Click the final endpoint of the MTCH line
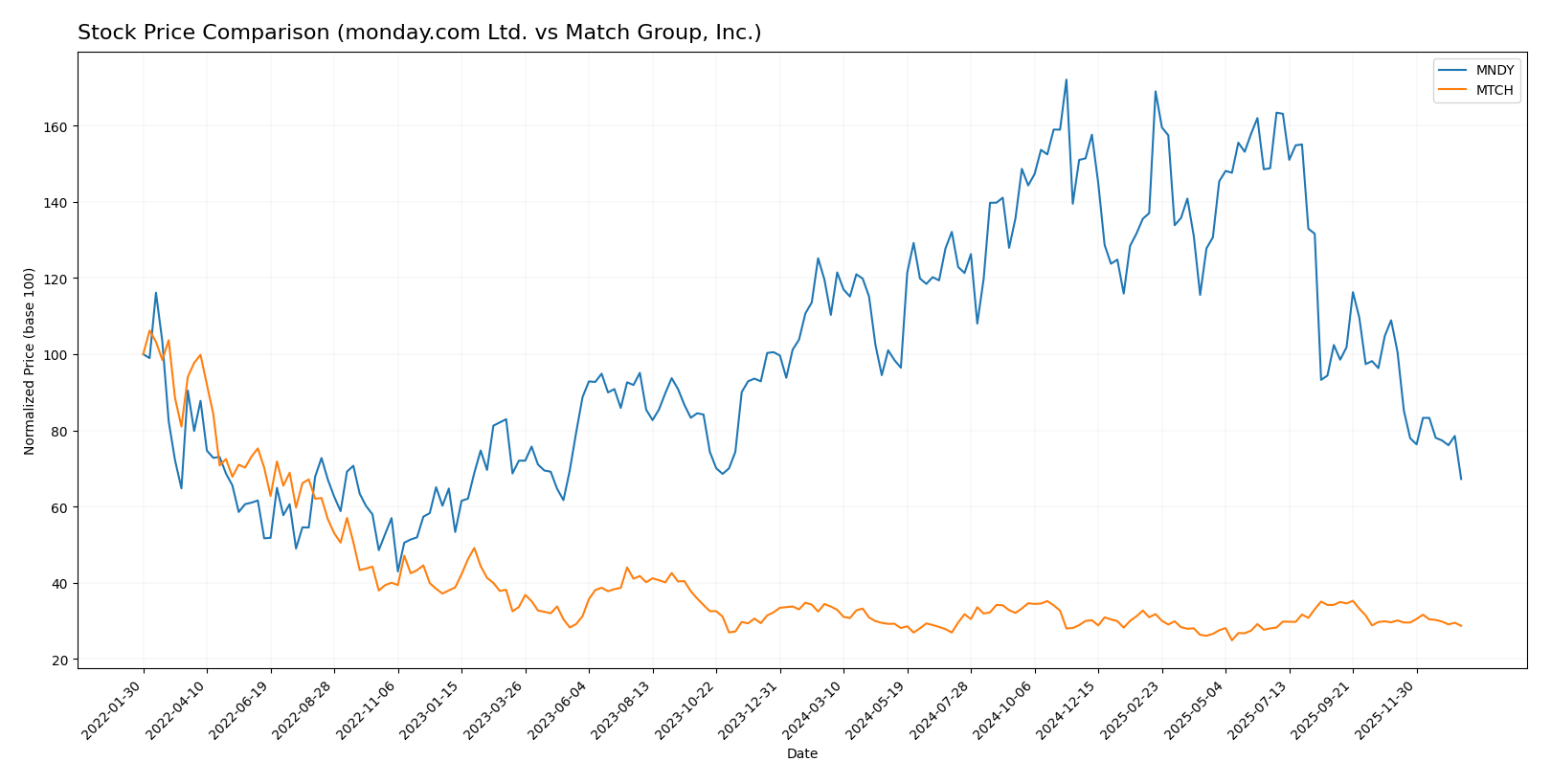 (1461, 626)
